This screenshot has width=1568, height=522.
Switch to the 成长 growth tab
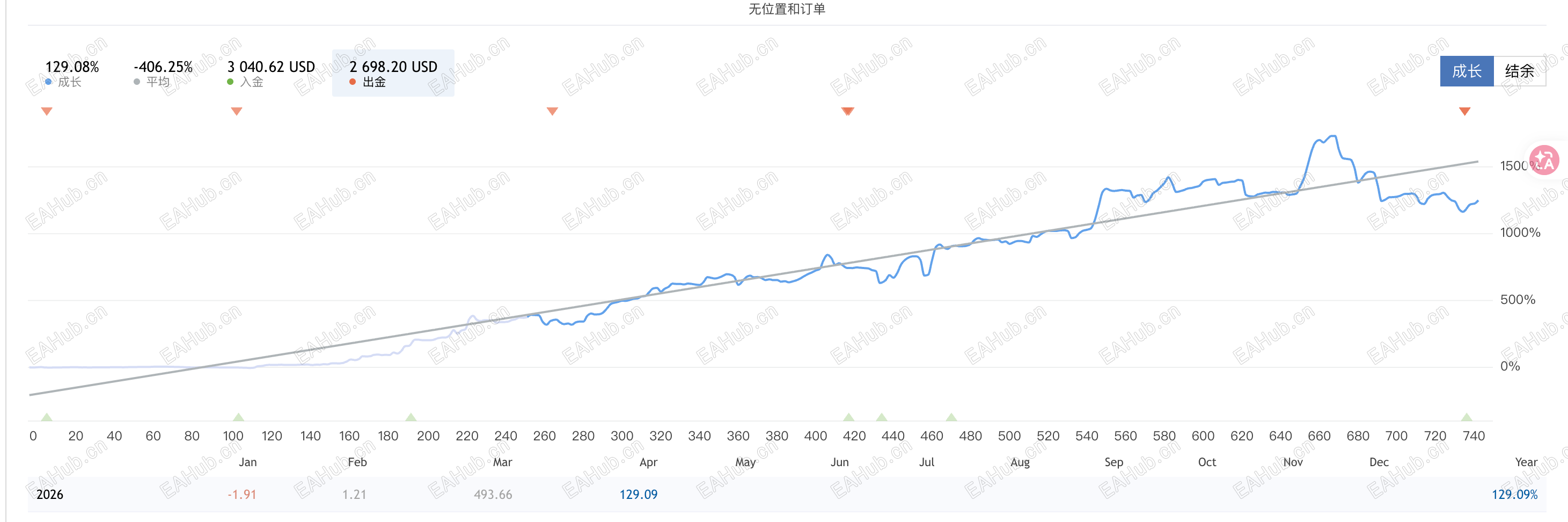(x=1466, y=71)
